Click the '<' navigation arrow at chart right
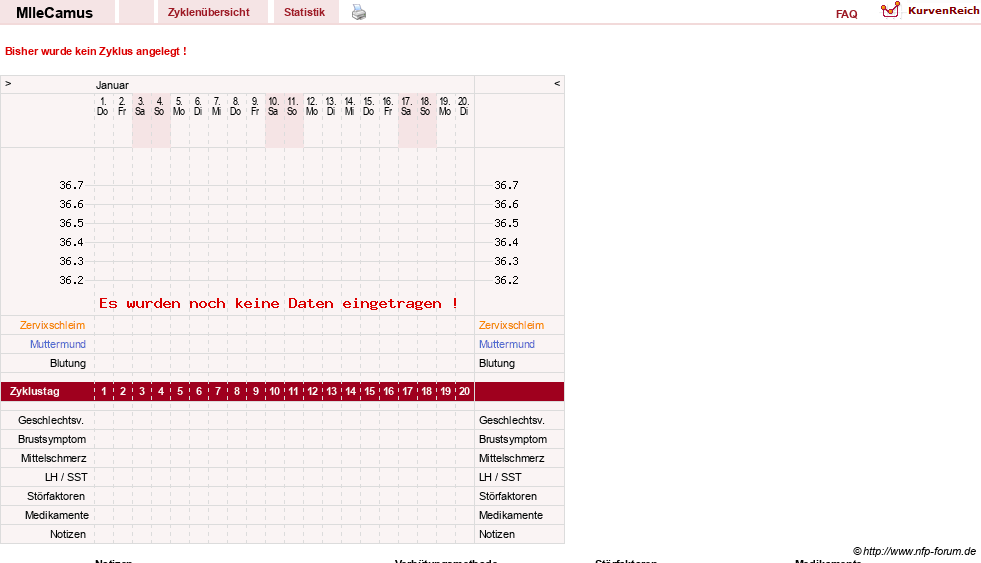981x563 pixels. pos(557,83)
